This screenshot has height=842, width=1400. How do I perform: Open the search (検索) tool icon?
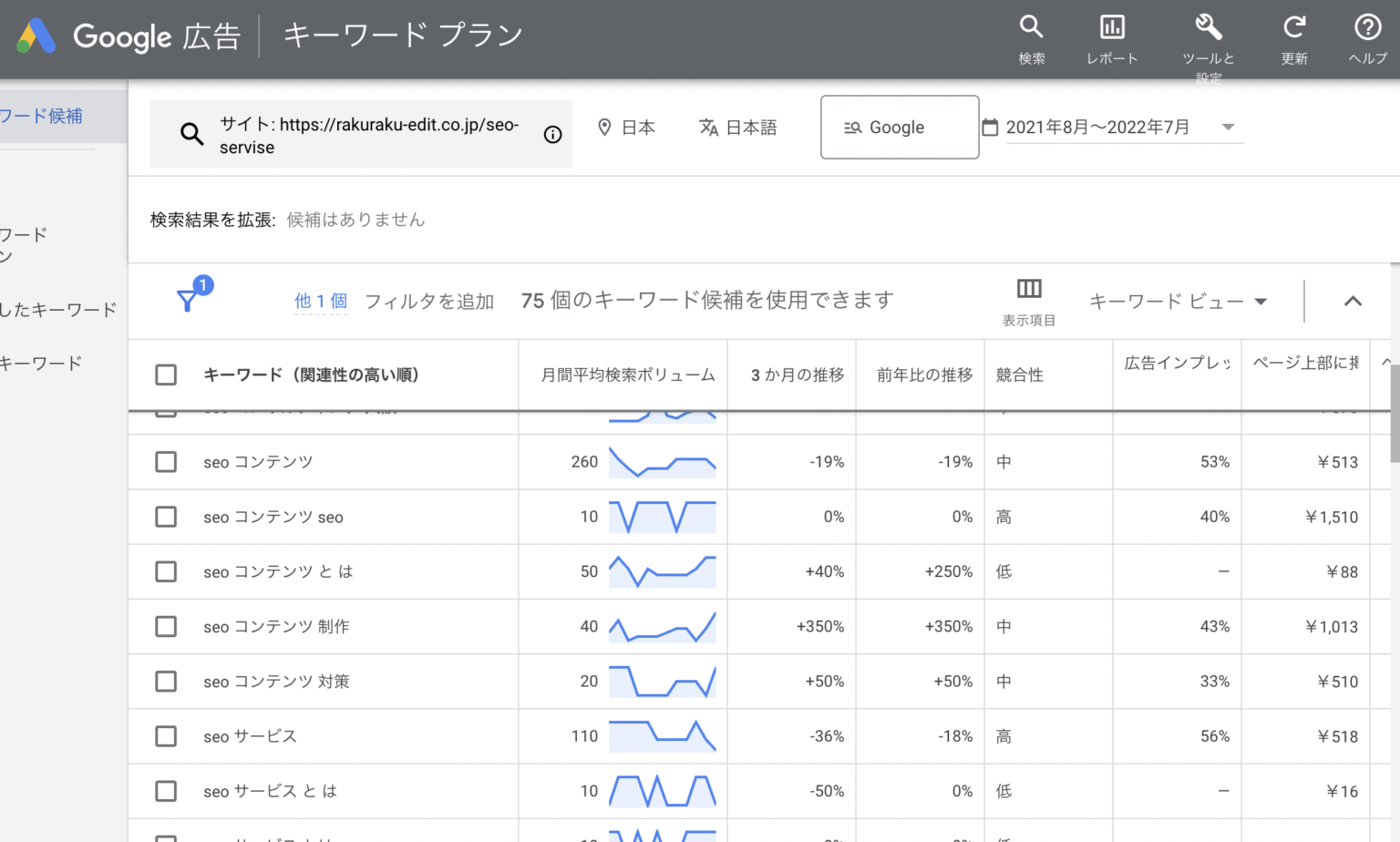[x=1031, y=27]
